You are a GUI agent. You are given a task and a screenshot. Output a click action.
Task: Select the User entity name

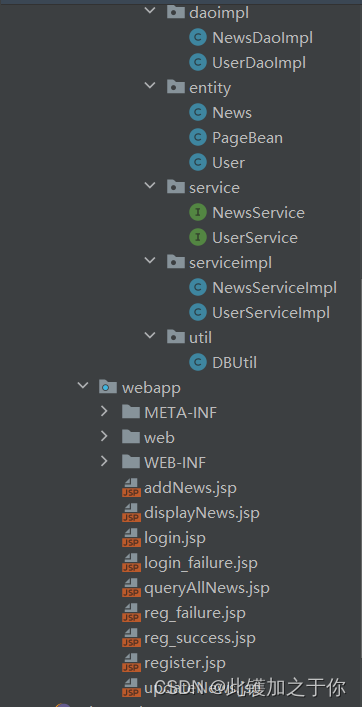[x=229, y=162]
